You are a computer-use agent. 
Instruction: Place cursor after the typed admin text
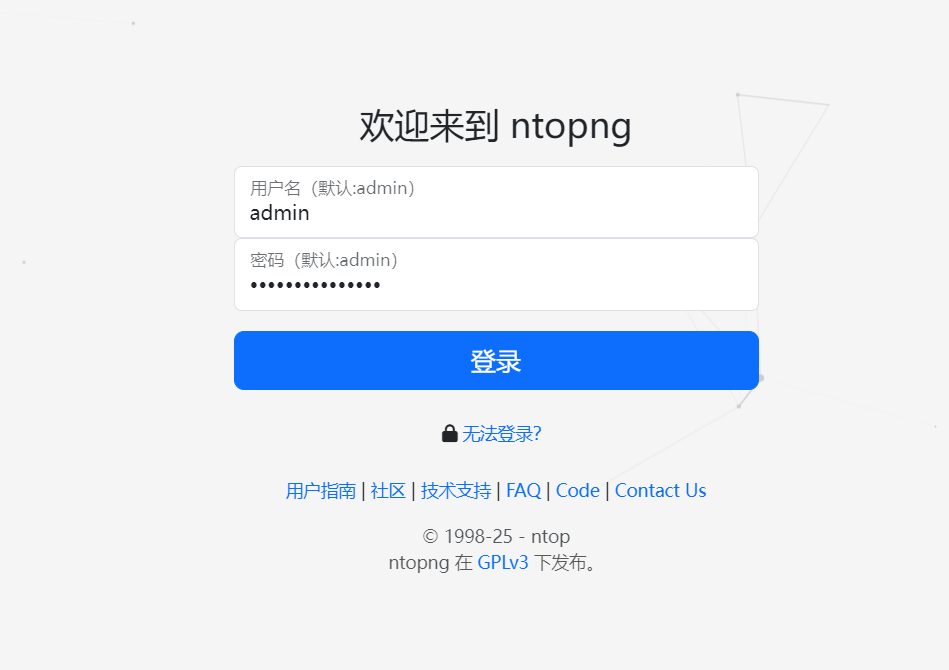[x=310, y=213]
